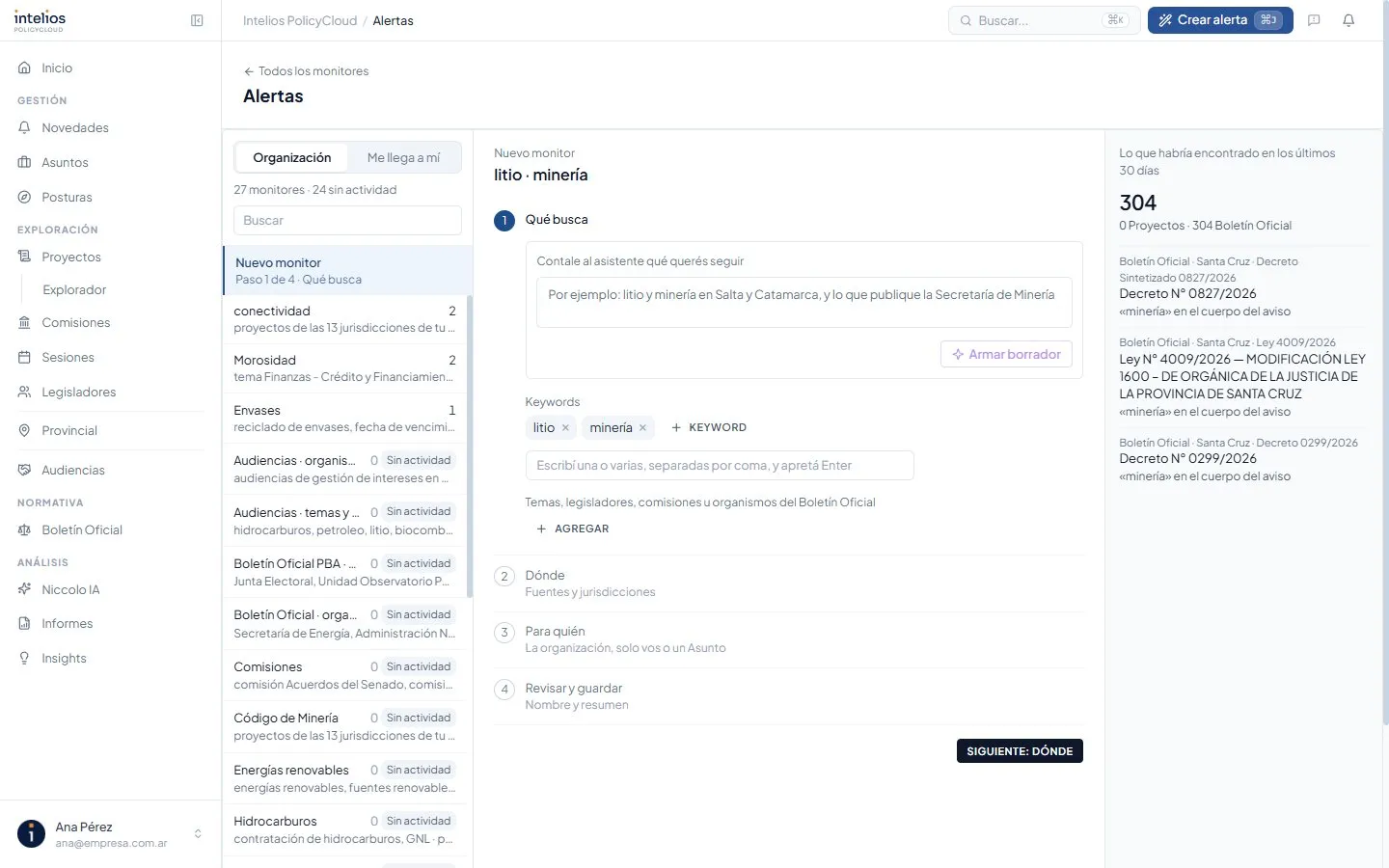1389x868 pixels.
Task: Click the Proyectos icon in sidebar
Action: (25, 258)
